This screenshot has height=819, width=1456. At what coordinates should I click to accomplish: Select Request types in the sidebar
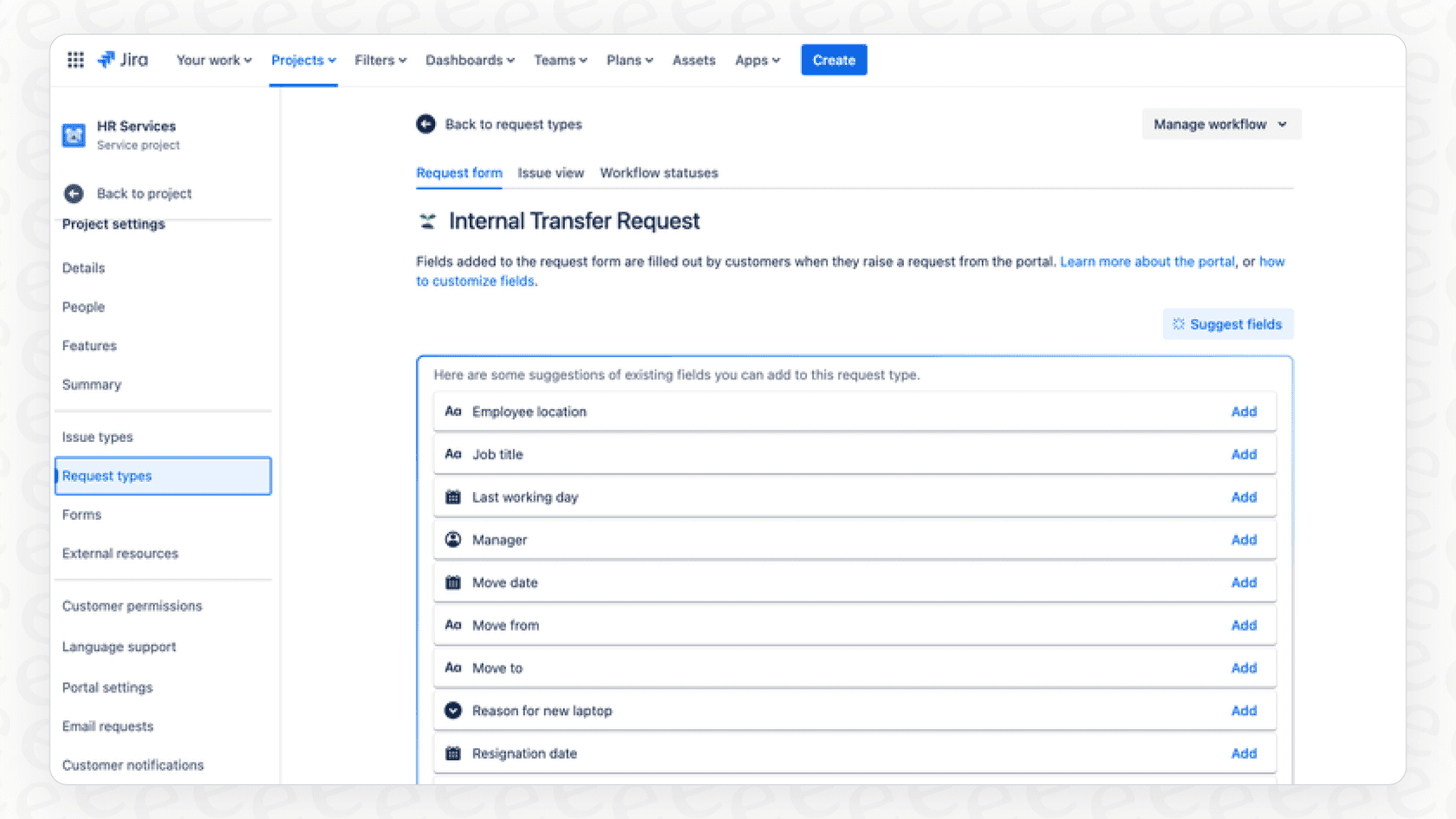[x=107, y=475]
